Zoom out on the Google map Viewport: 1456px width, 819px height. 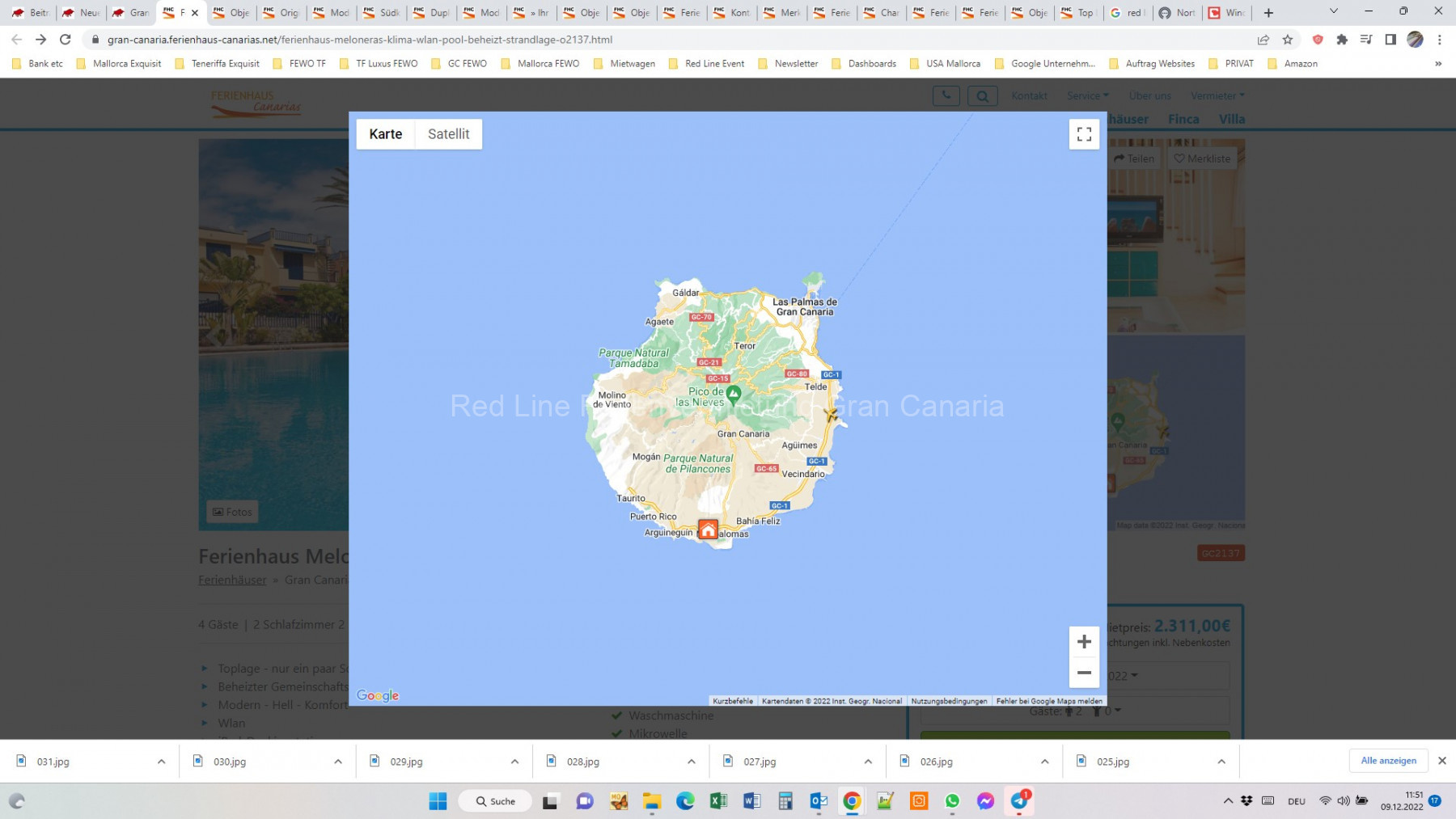(x=1084, y=673)
